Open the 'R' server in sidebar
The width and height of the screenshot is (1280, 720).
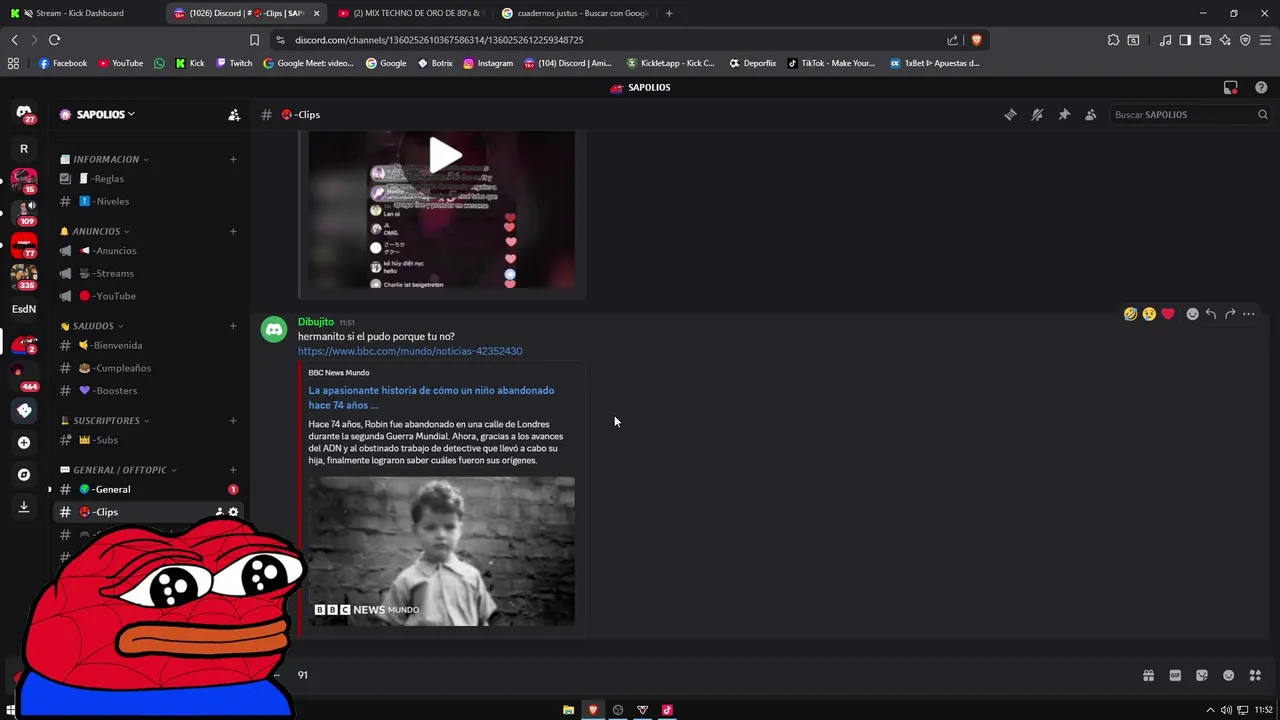pos(24,148)
